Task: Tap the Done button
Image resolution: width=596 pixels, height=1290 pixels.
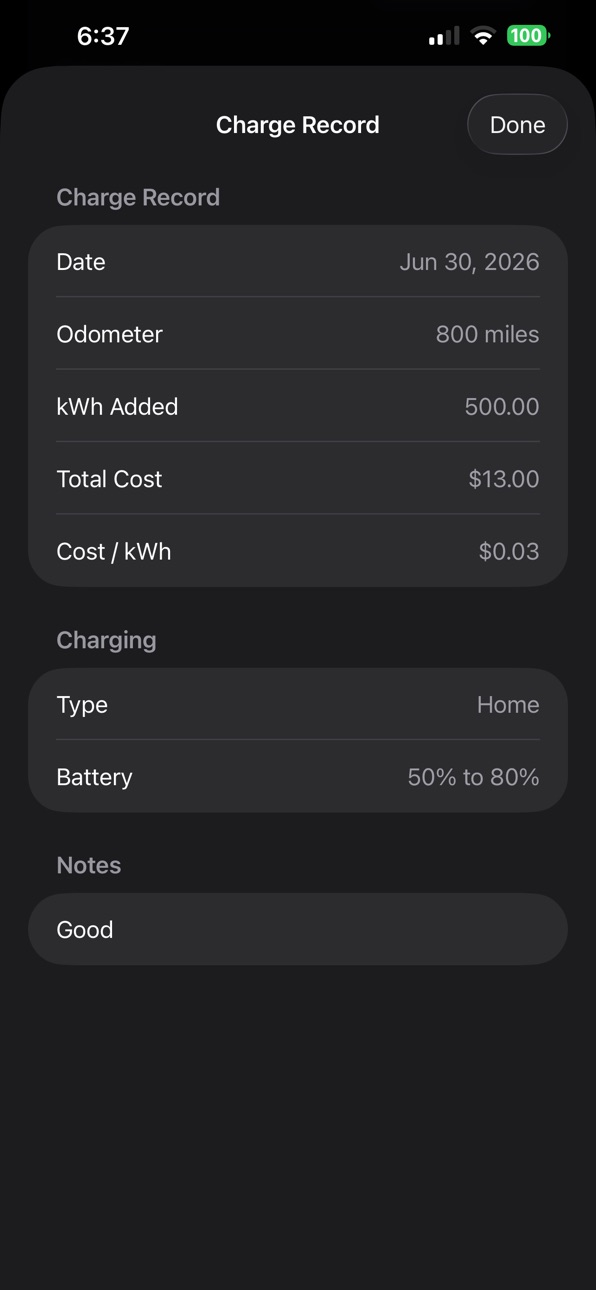Action: click(x=517, y=125)
